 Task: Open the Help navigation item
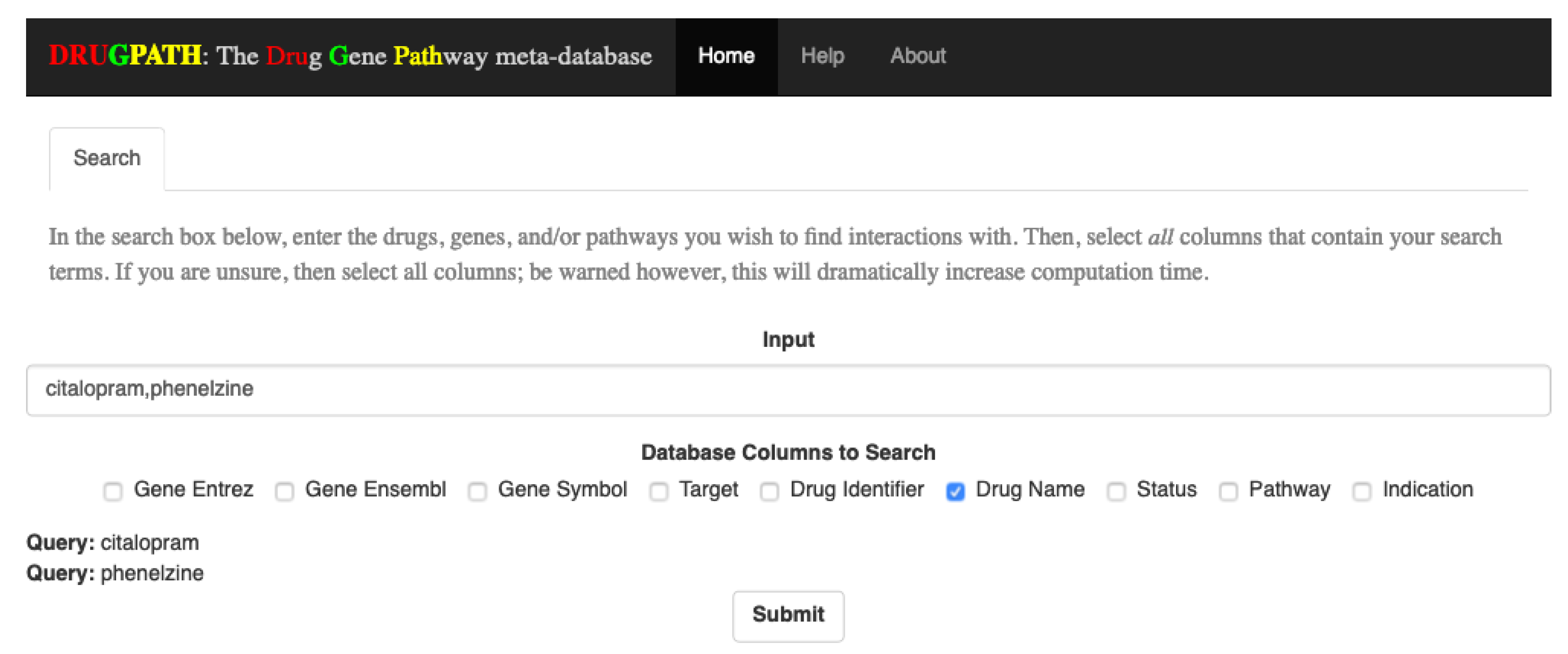click(822, 56)
